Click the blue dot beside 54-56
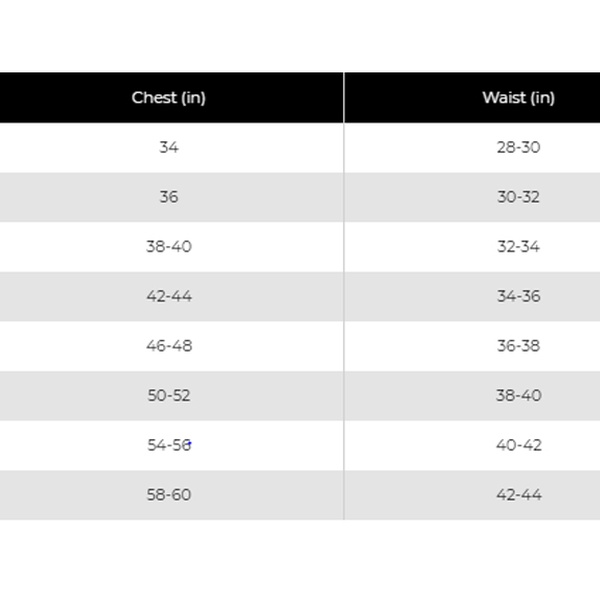600x600 pixels. click(190, 443)
